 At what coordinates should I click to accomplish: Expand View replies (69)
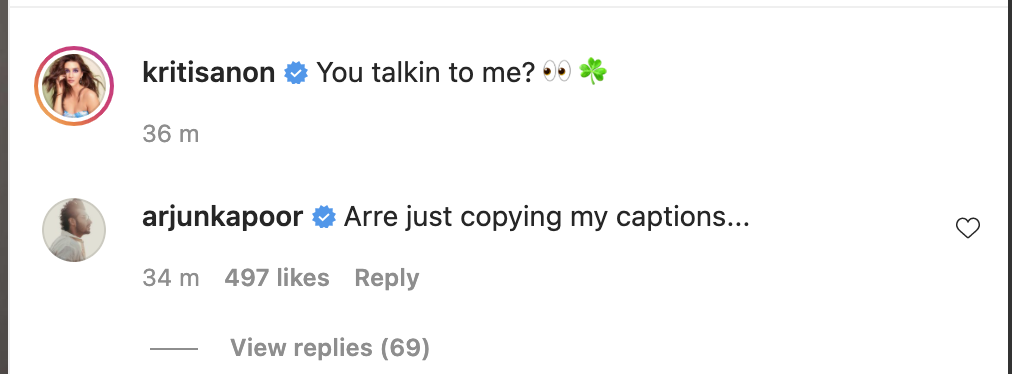330,348
